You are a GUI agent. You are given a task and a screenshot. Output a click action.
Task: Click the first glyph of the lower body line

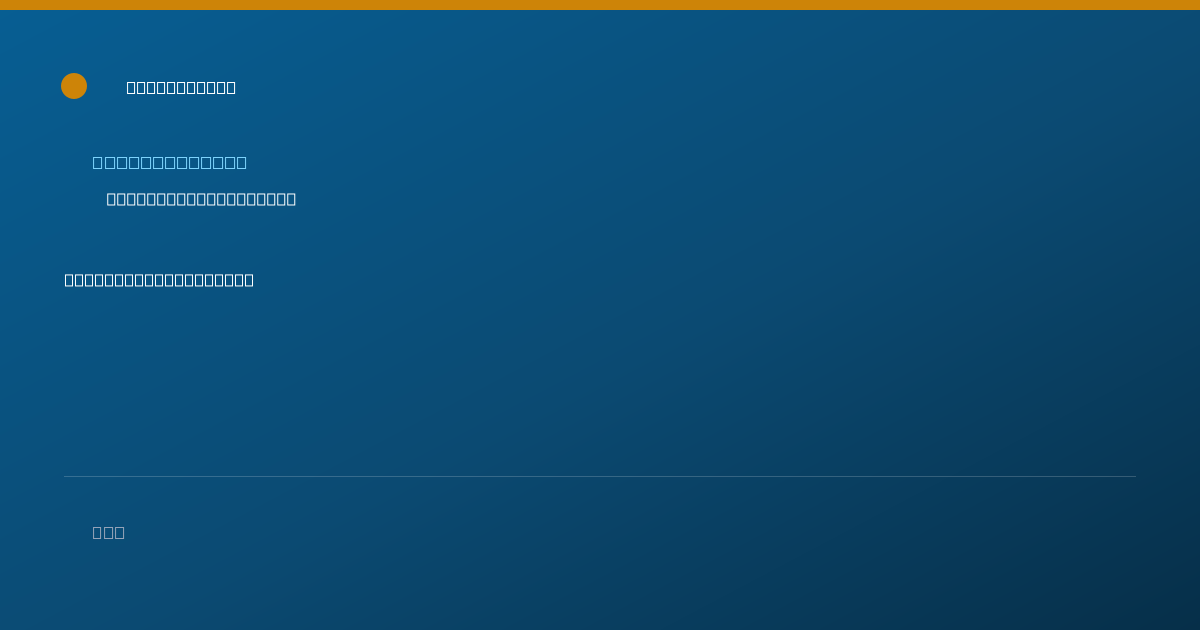pyautogui.click(x=70, y=280)
